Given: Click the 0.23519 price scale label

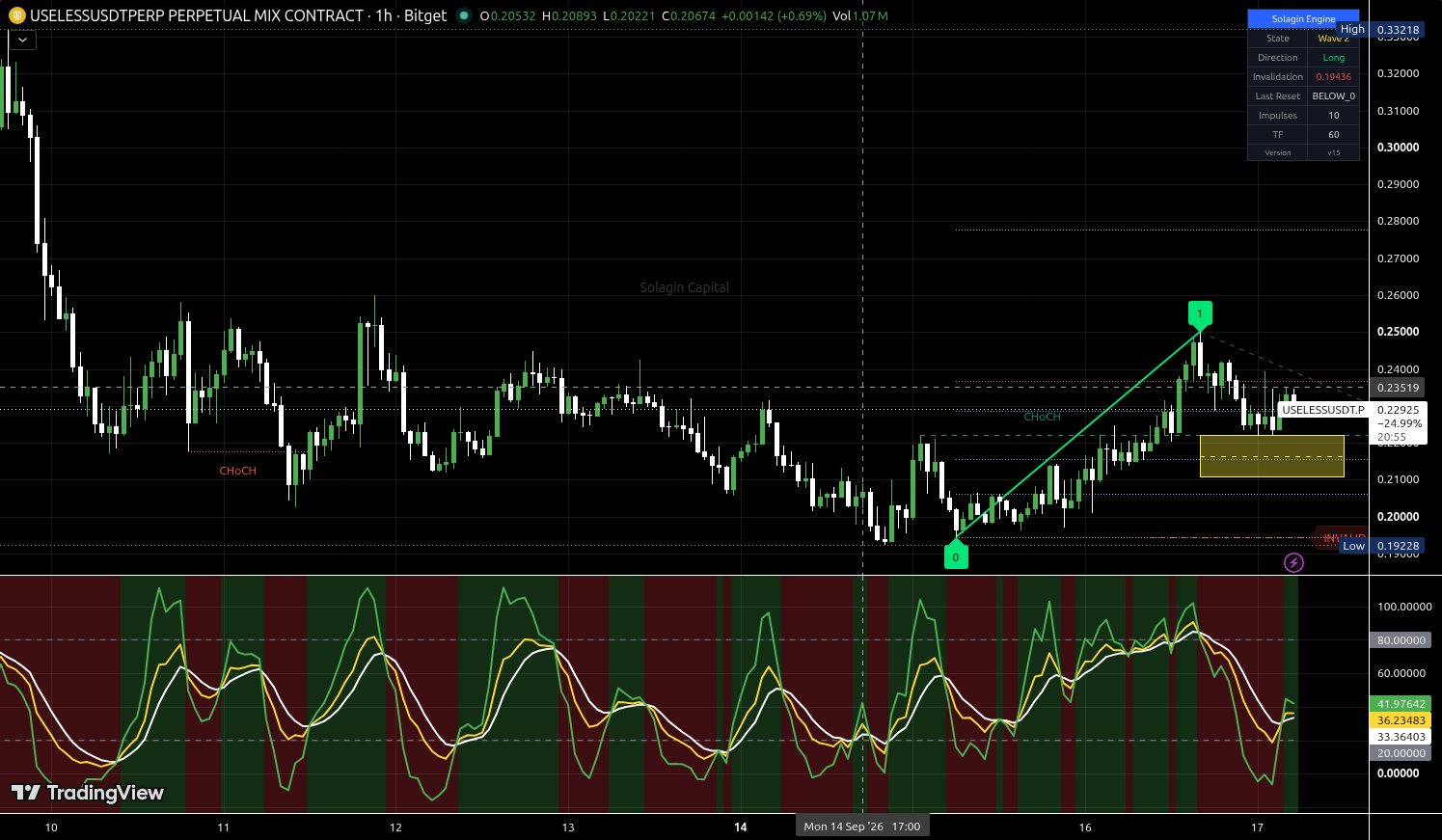Looking at the screenshot, I should pos(1398,388).
